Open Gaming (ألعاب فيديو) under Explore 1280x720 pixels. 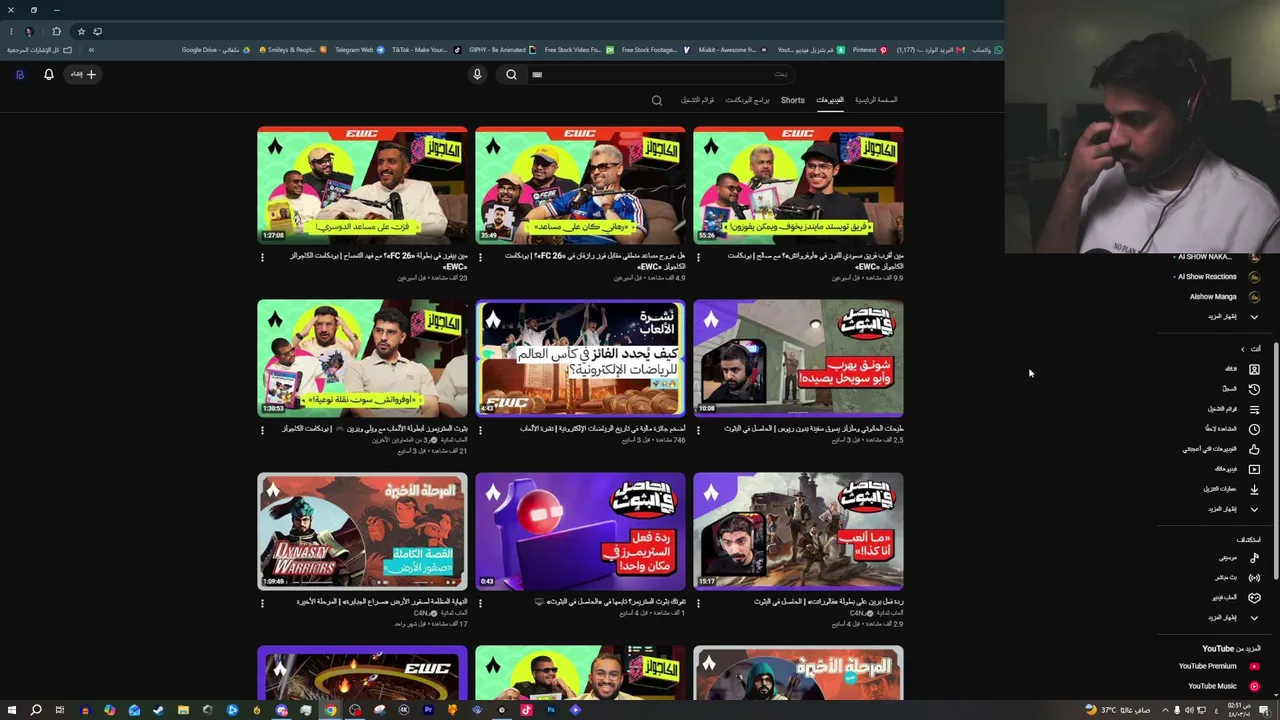(1235, 597)
